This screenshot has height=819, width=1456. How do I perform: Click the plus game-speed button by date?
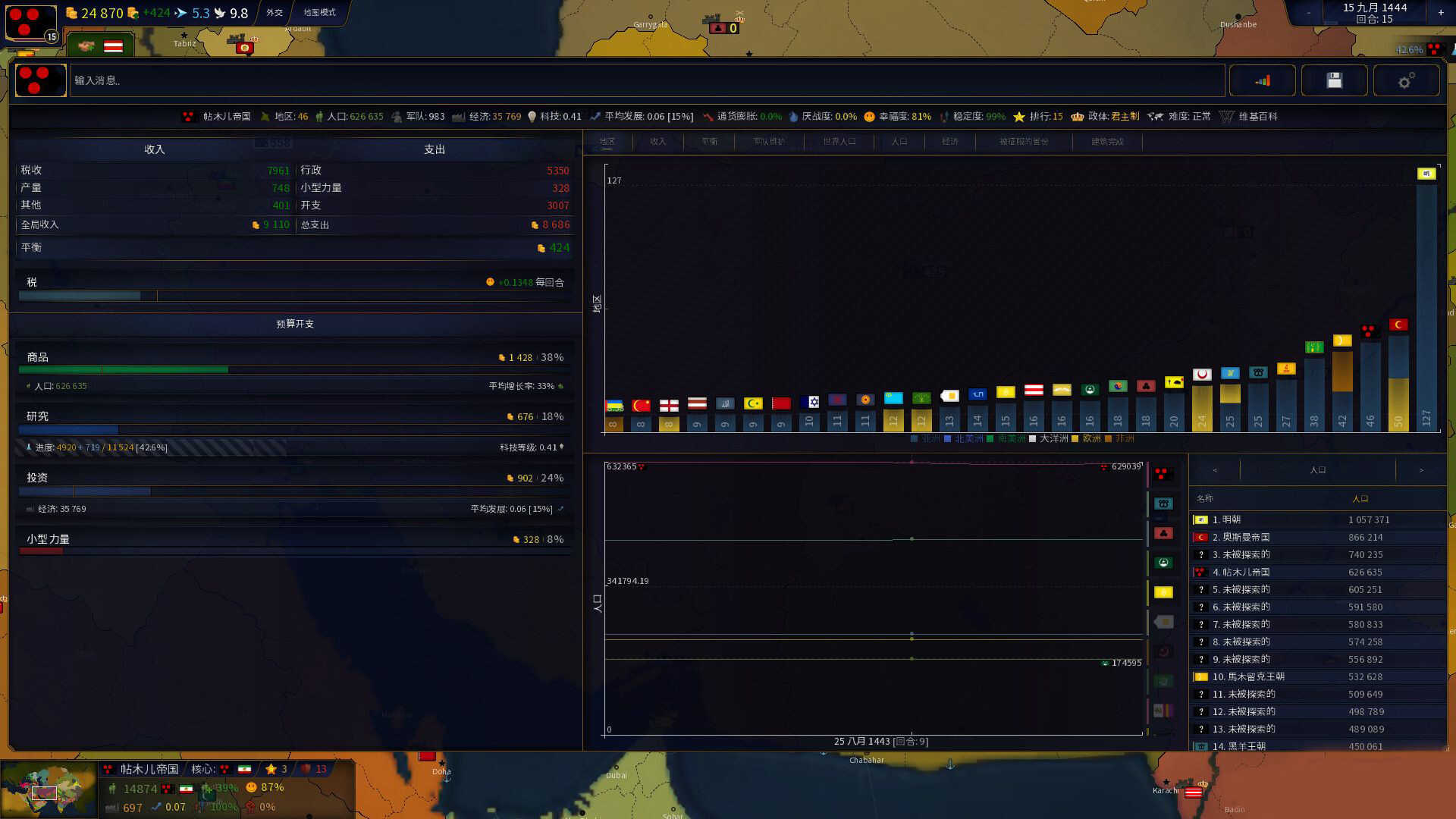pyautogui.click(x=1441, y=13)
